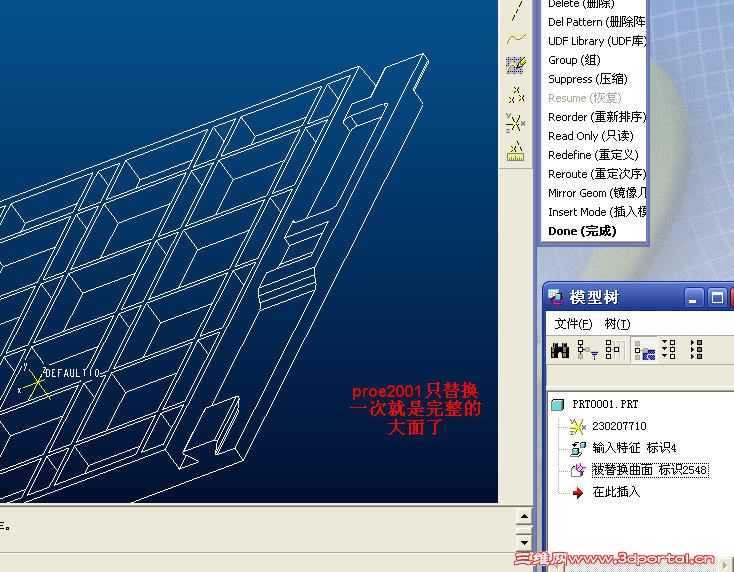Expand all model tree nodes
This screenshot has width=734, height=572.
(x=669, y=350)
